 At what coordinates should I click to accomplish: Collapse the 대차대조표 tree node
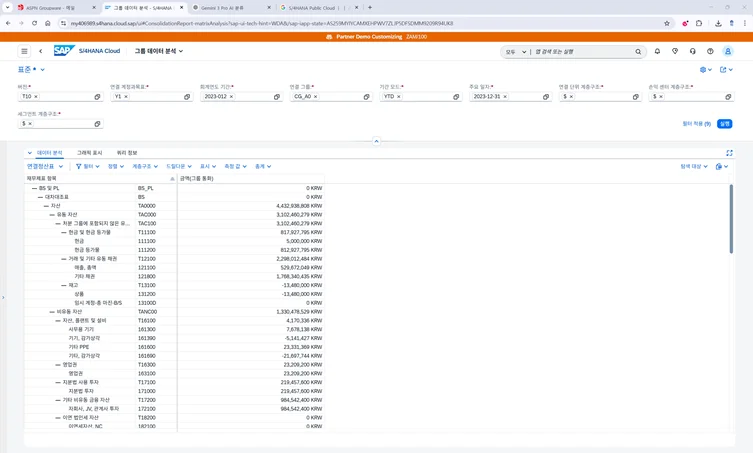[x=40, y=197]
